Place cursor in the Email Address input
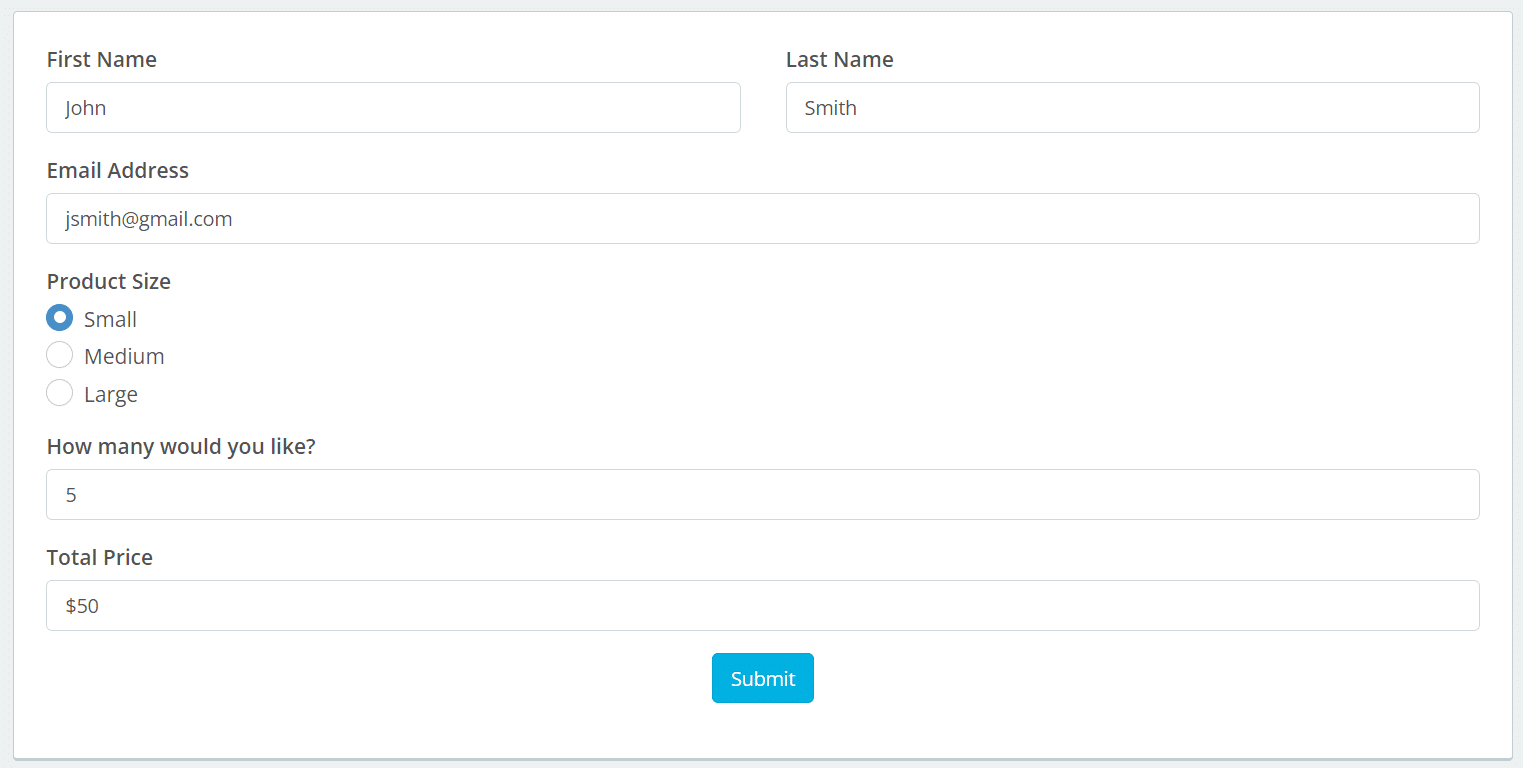Viewport: 1523px width, 768px height. point(763,218)
